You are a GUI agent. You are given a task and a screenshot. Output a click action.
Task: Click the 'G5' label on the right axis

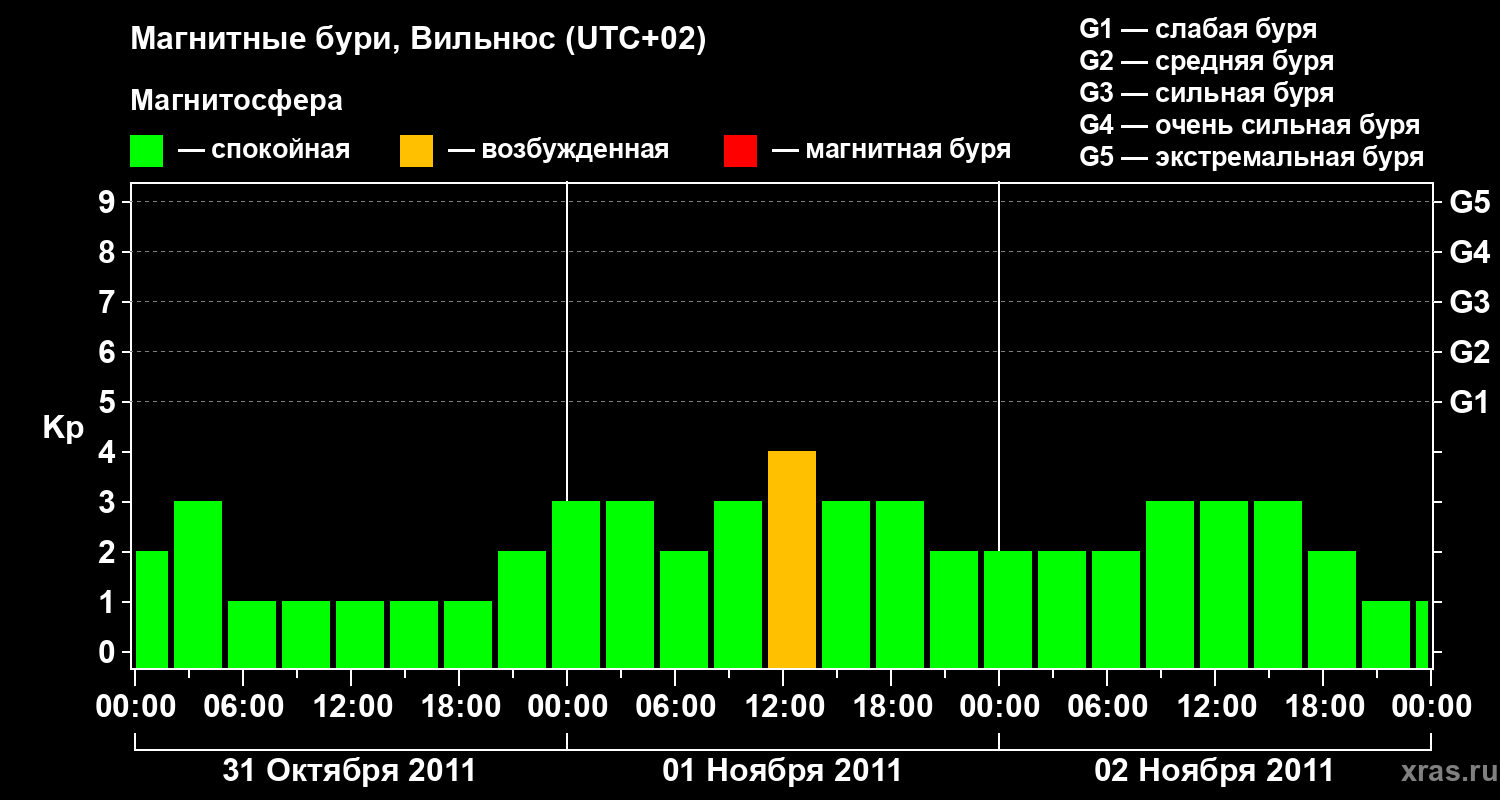[1470, 202]
